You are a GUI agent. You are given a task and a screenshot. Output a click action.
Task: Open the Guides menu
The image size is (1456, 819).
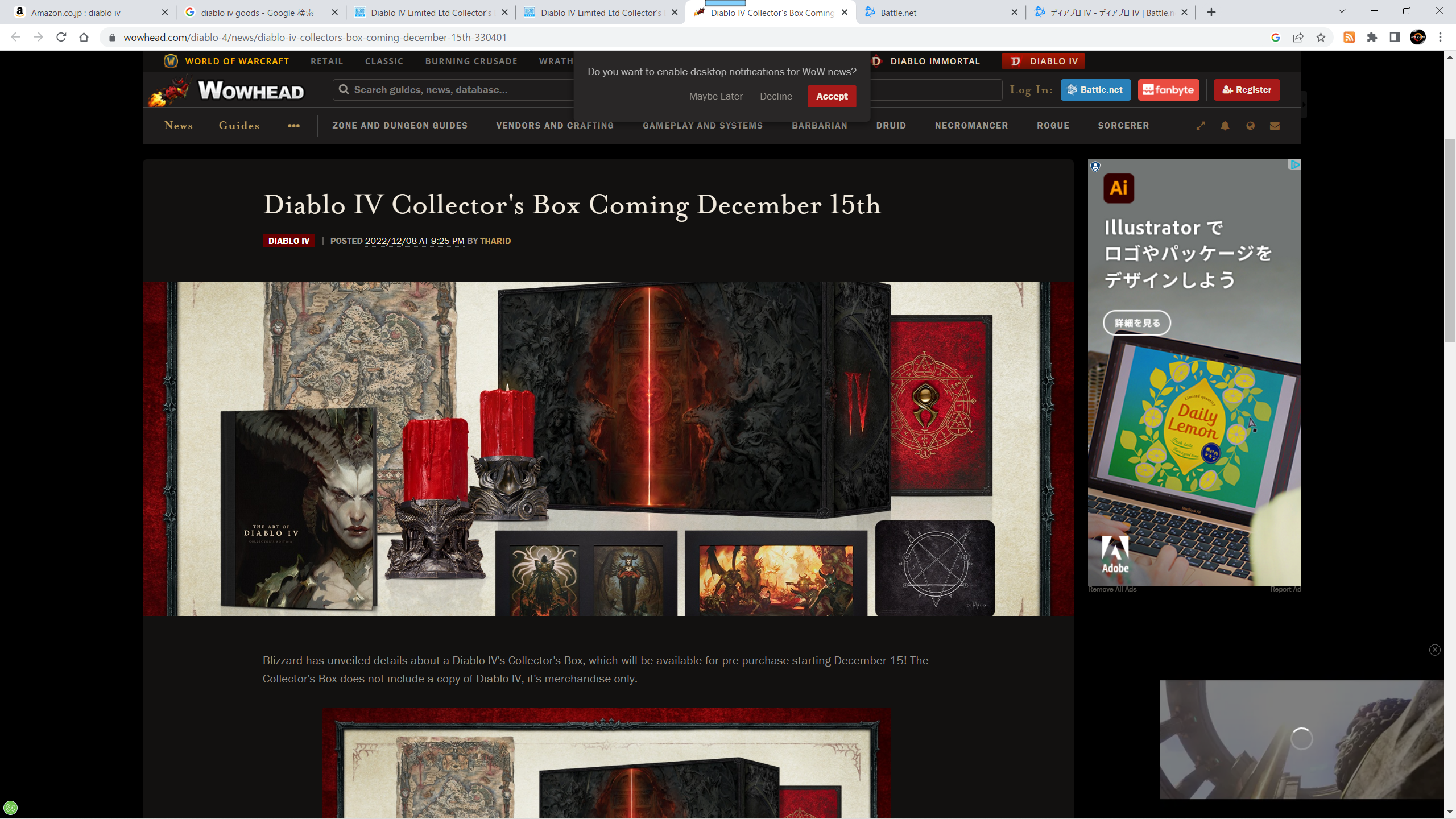[239, 126]
